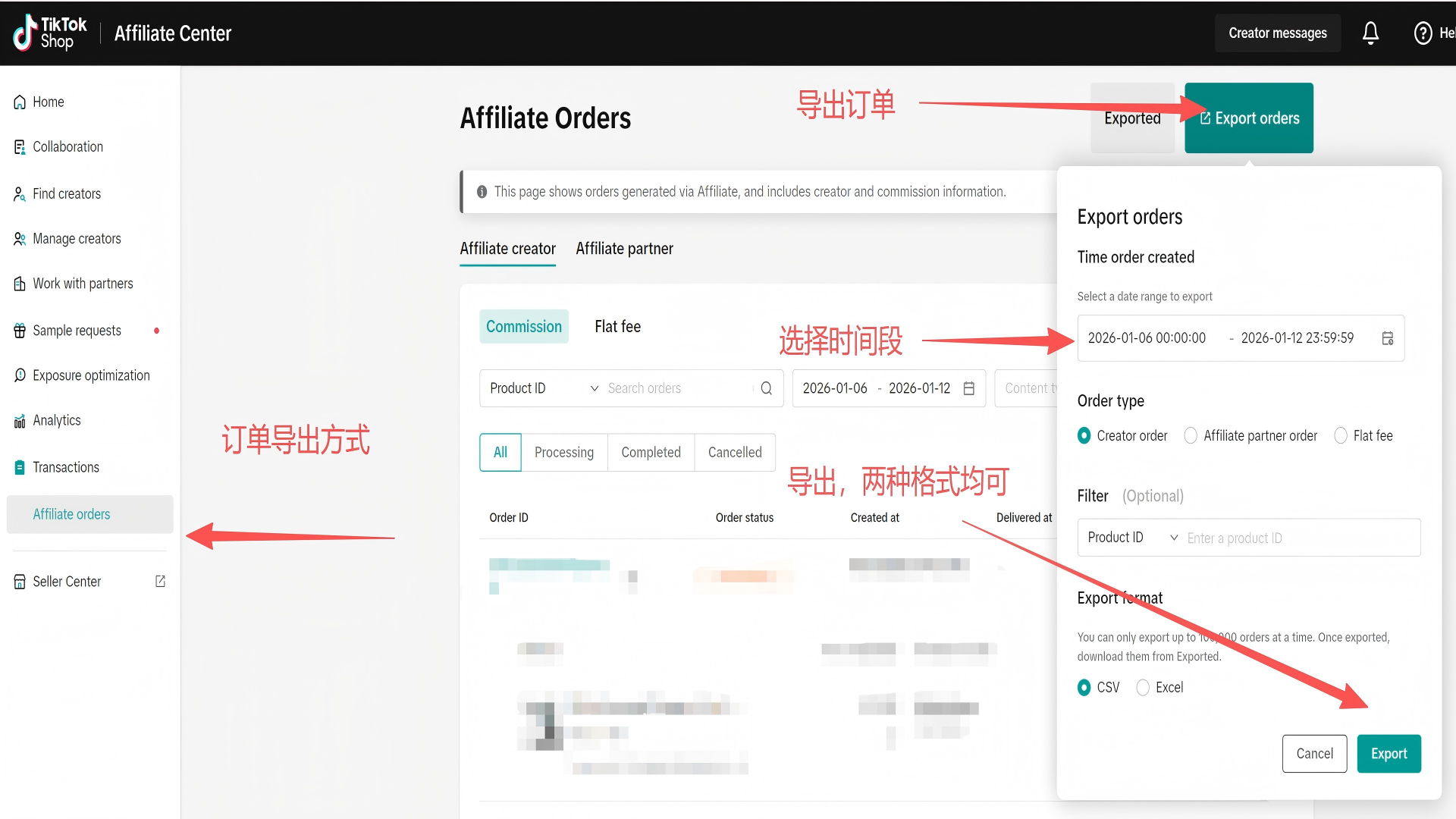Viewport: 1456px width, 819px height.
Task: Switch to Affiliate partner tab
Action: (624, 249)
